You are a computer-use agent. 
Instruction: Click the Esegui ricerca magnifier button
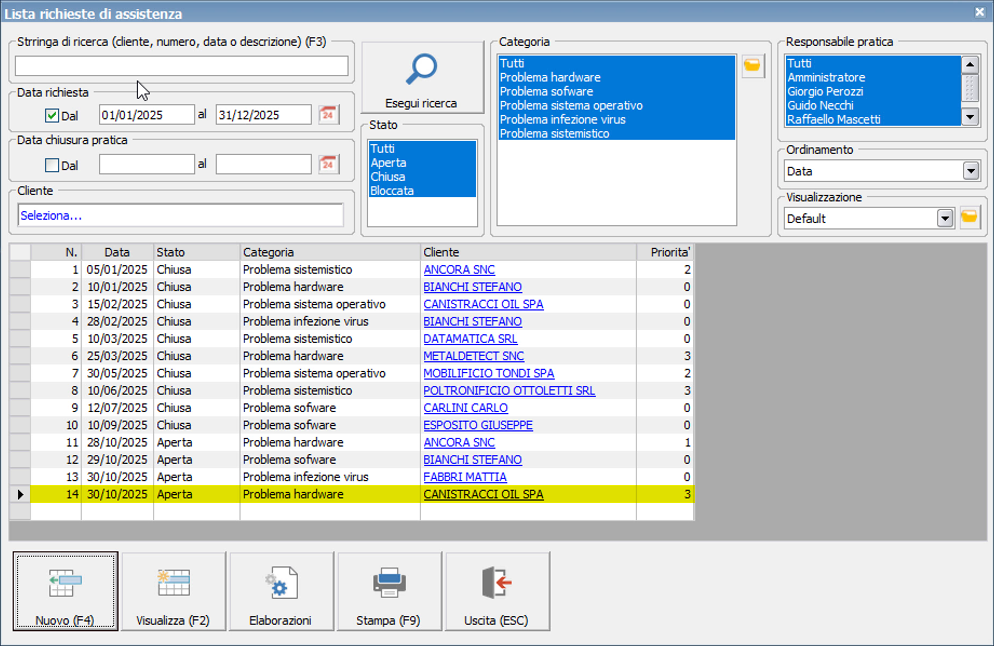click(x=421, y=79)
